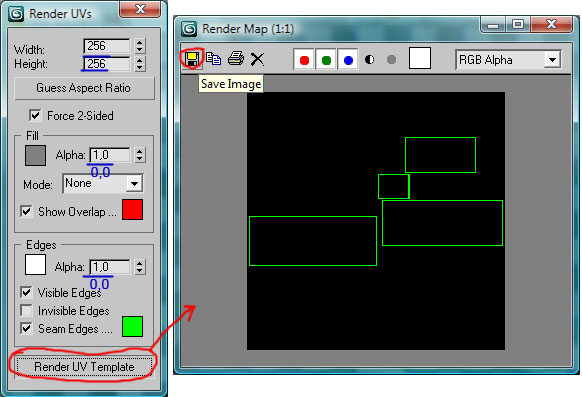This screenshot has width=582, height=397.
Task: Display the alpha channel
Action: pos(369,59)
